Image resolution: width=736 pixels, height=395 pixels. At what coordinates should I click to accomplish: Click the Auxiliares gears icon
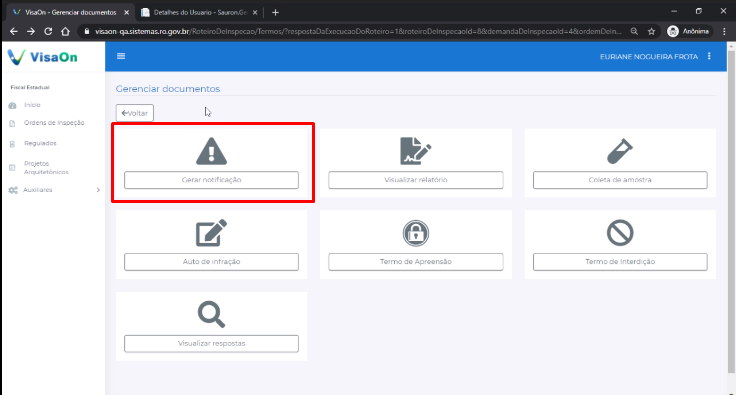point(13,190)
